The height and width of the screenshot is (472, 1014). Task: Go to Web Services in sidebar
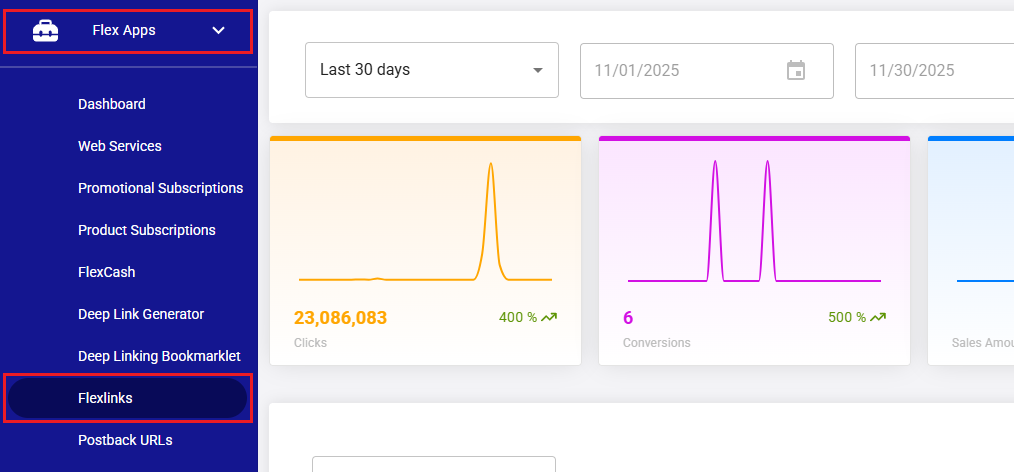point(120,146)
